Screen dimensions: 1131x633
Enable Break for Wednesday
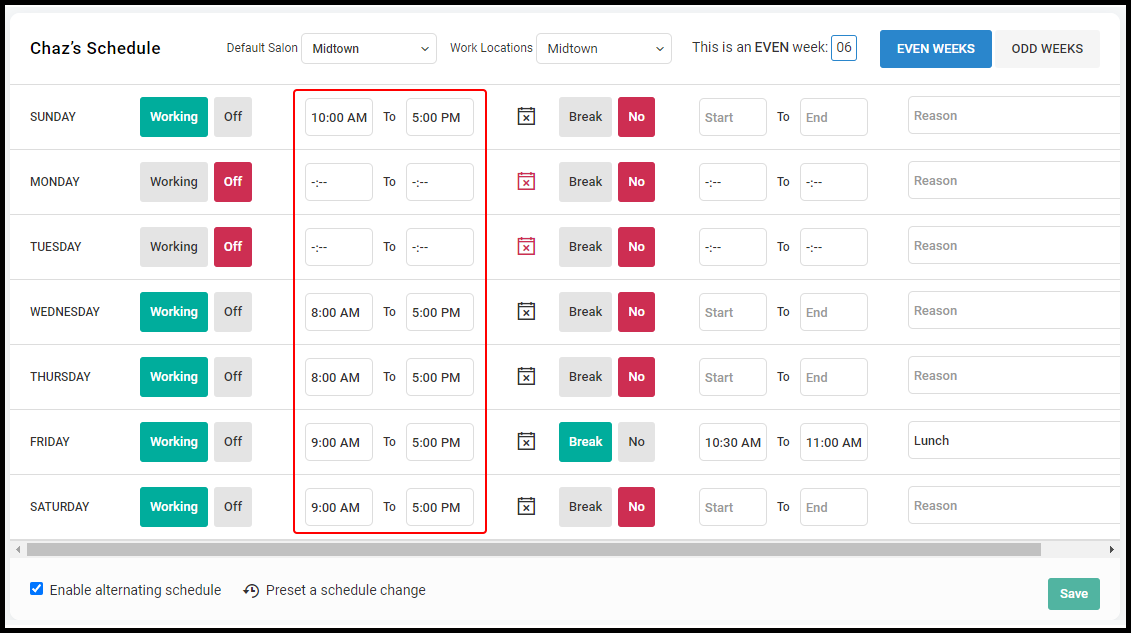tap(585, 311)
